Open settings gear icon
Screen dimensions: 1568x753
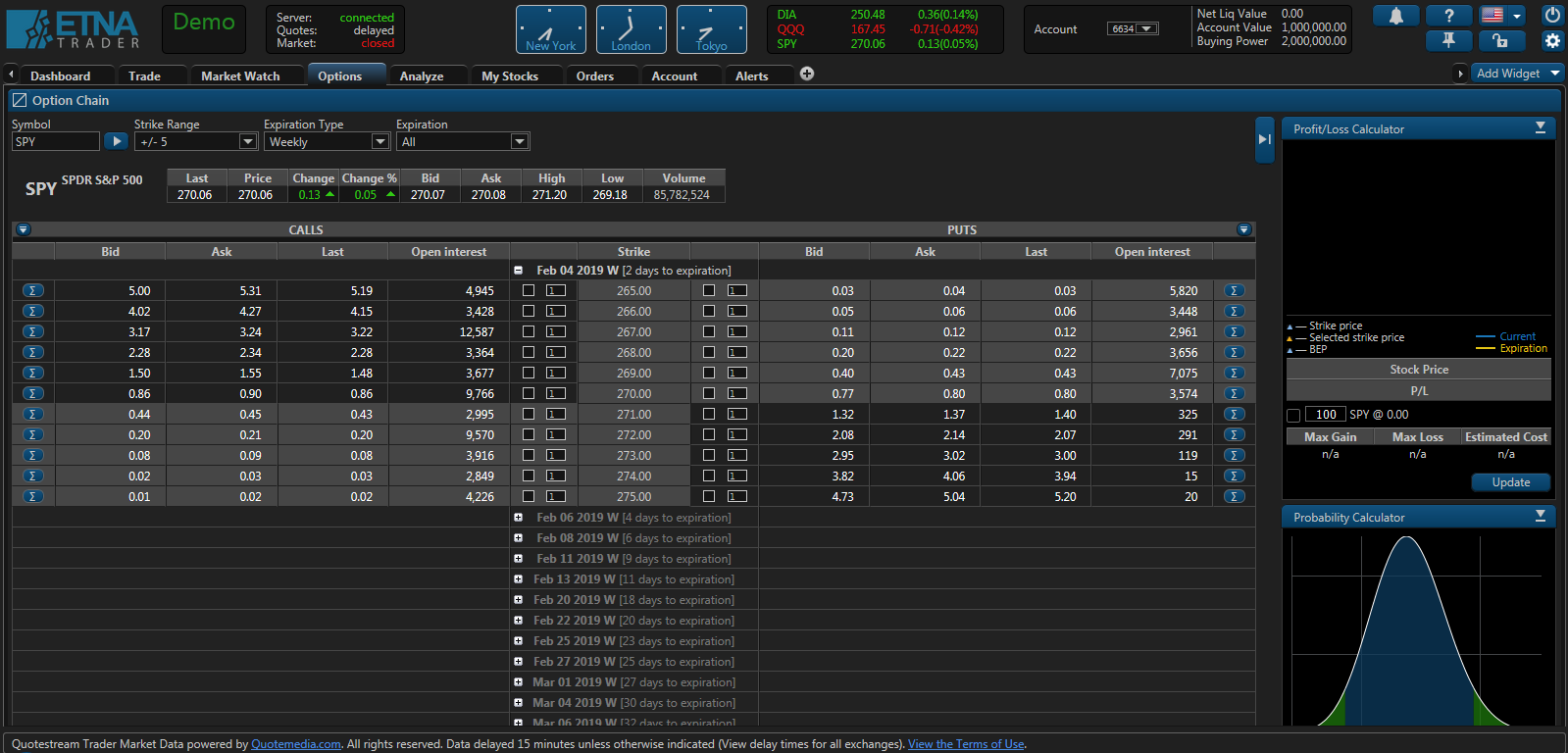pos(1552,40)
